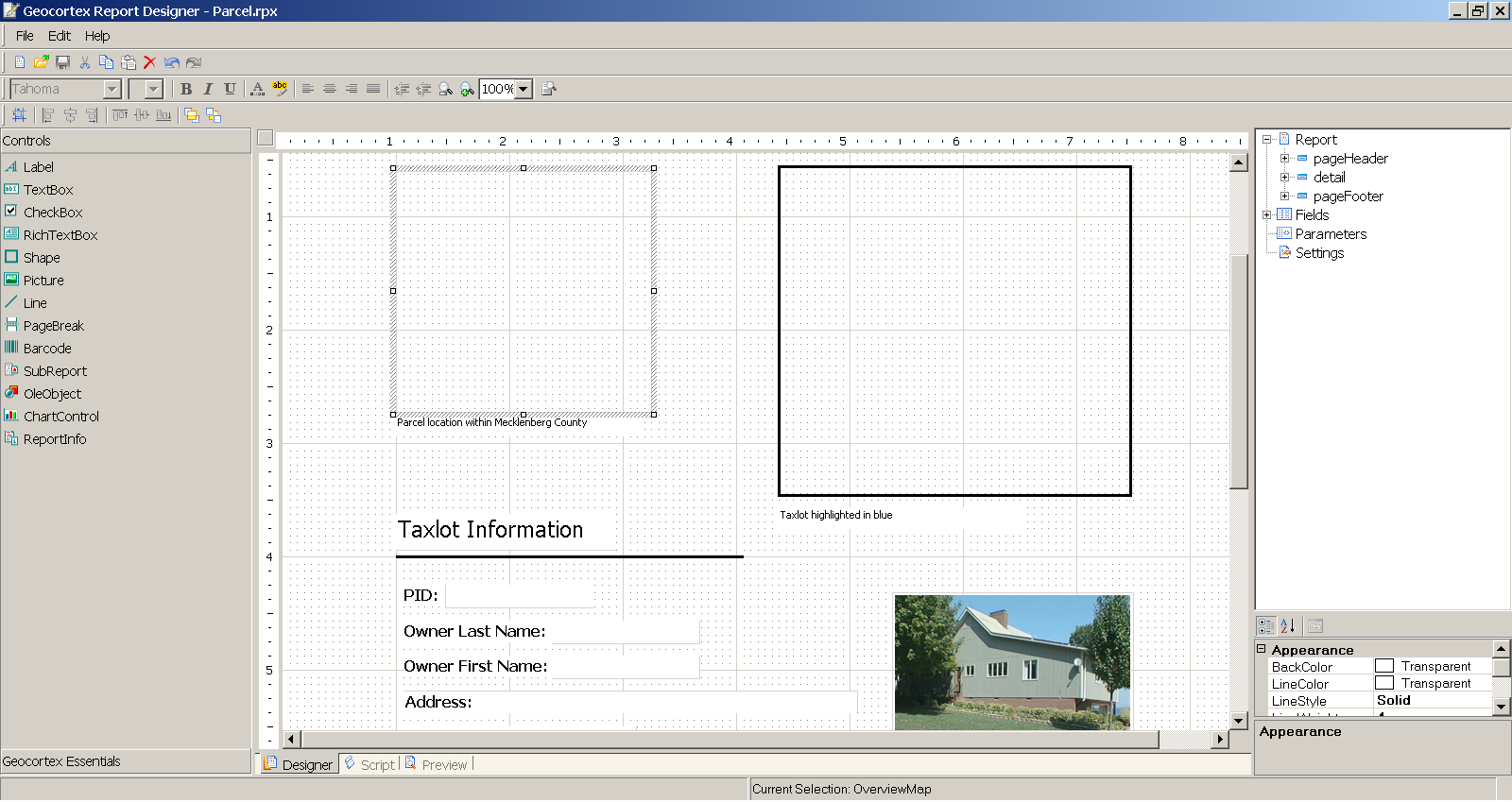Sort properties alphabetically
Screen dimensions: 1512x802
click(1287, 626)
